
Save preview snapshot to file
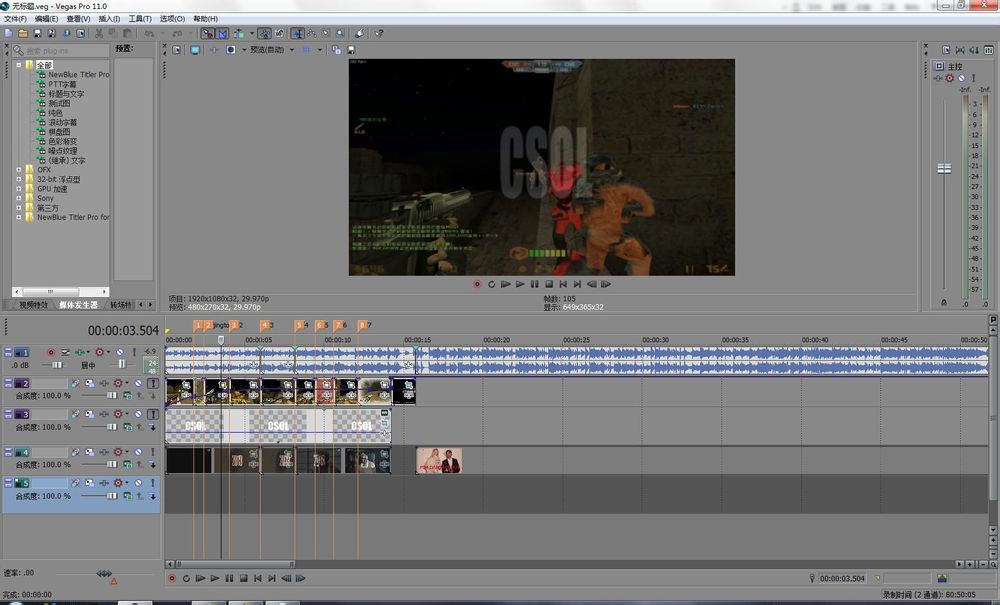351,50
